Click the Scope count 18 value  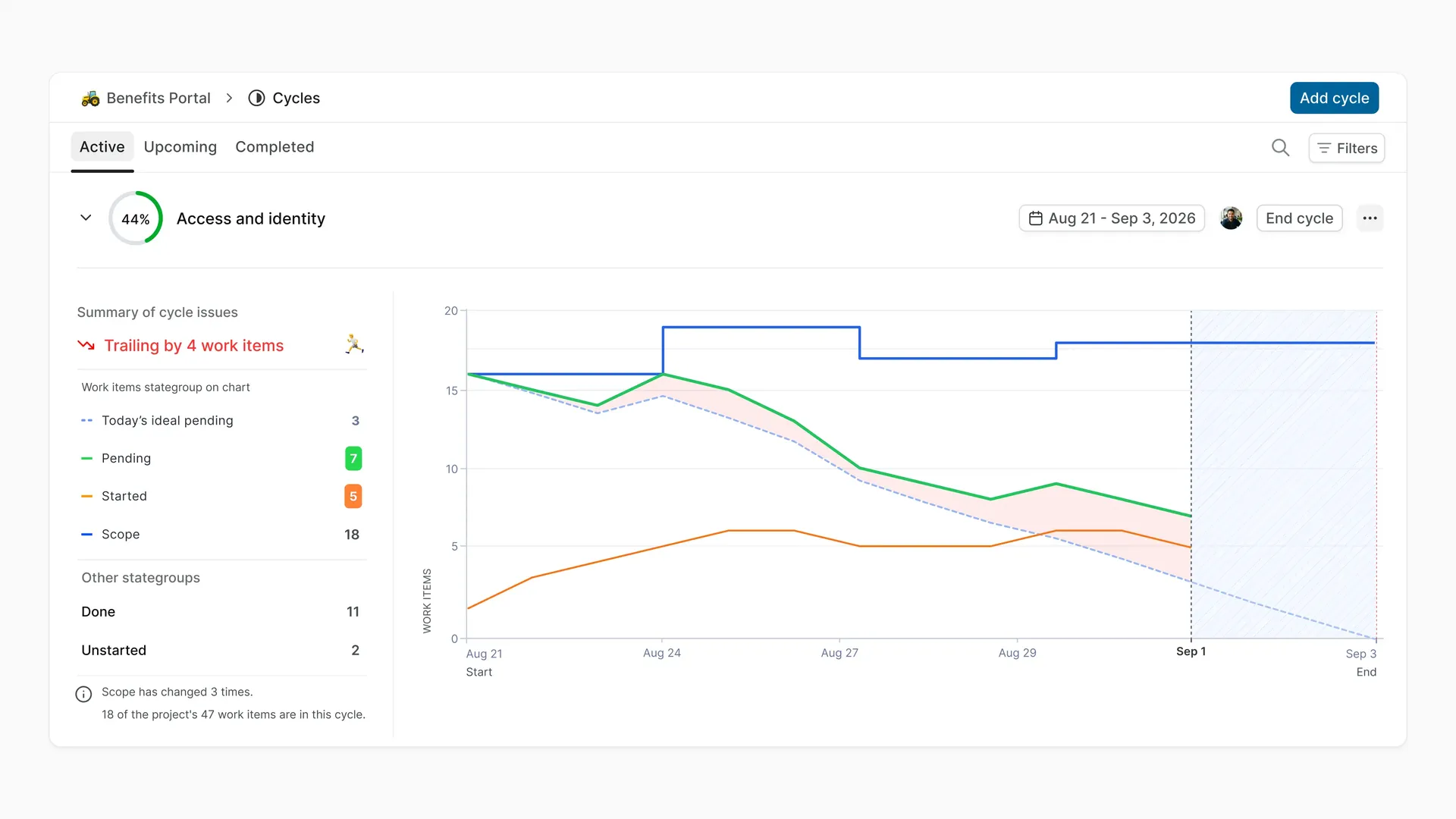(x=352, y=535)
